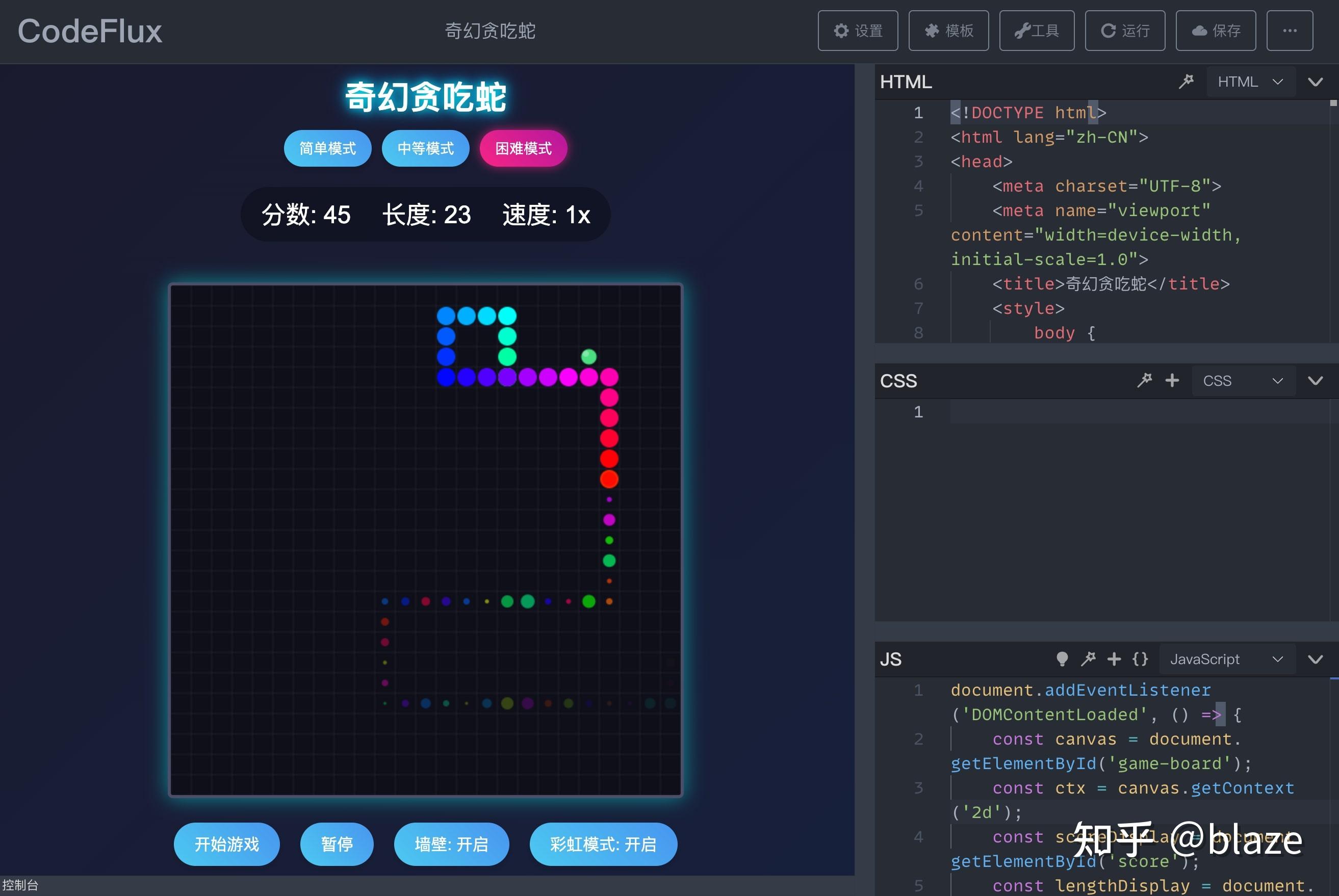The width and height of the screenshot is (1339, 896).
Task: Click the pin icon in HTML panel header
Action: coord(1186,82)
